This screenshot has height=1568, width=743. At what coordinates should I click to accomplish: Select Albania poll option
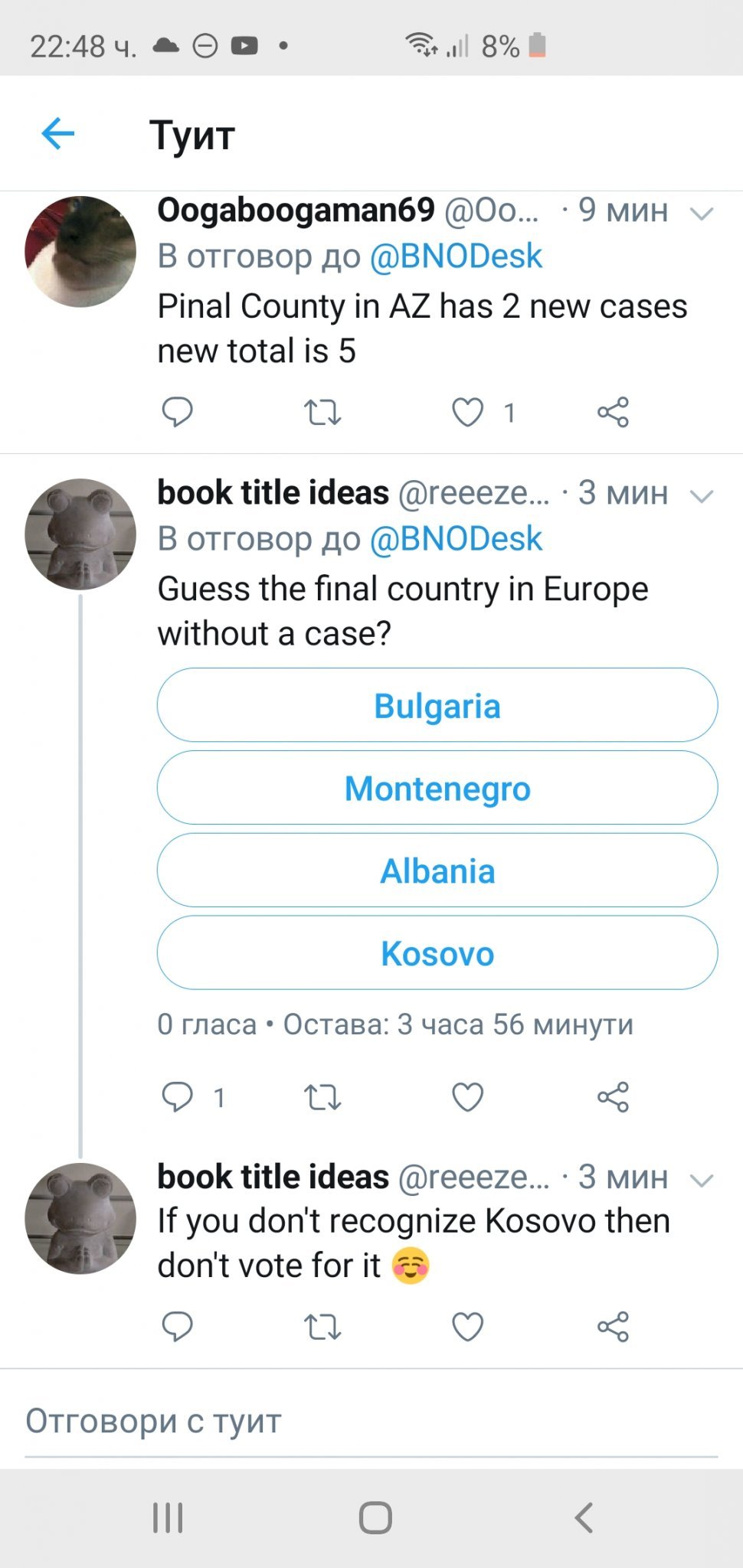(437, 871)
